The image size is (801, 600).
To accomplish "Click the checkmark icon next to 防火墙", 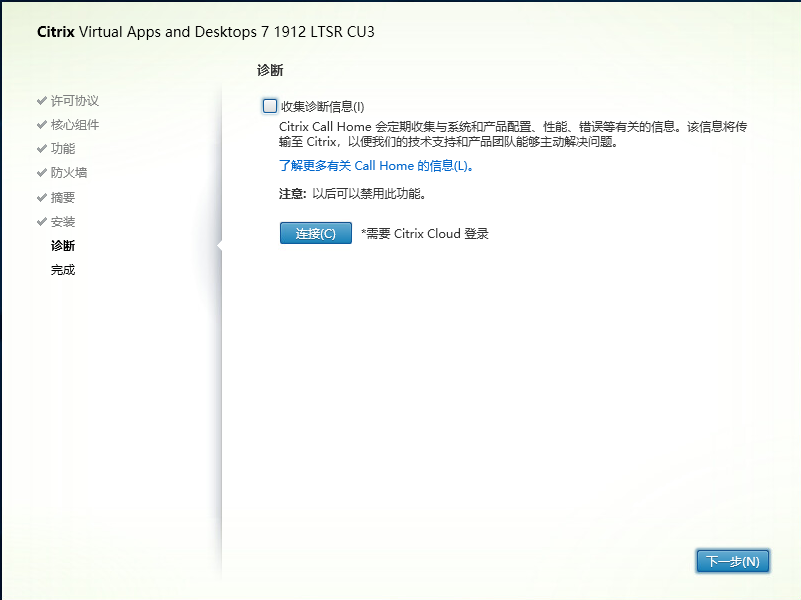I will point(42,173).
